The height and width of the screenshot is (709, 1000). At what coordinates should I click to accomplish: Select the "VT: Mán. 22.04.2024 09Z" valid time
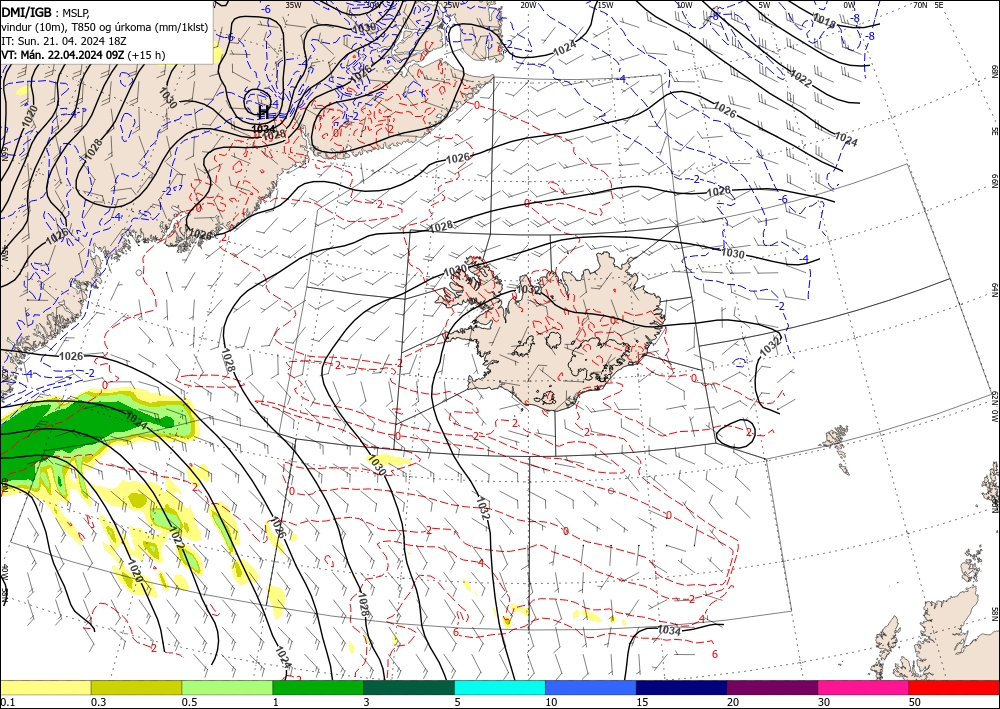tap(63, 55)
